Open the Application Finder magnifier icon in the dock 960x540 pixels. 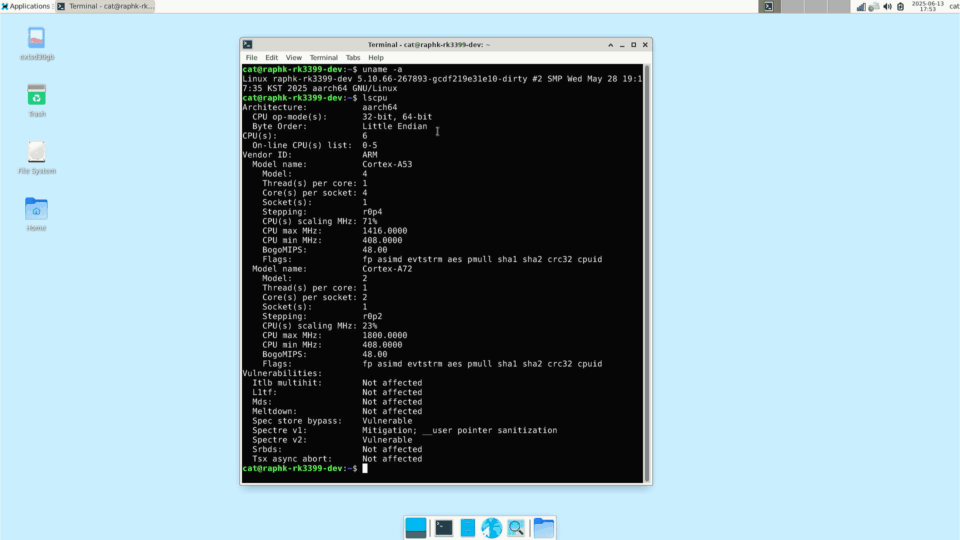tap(516, 528)
